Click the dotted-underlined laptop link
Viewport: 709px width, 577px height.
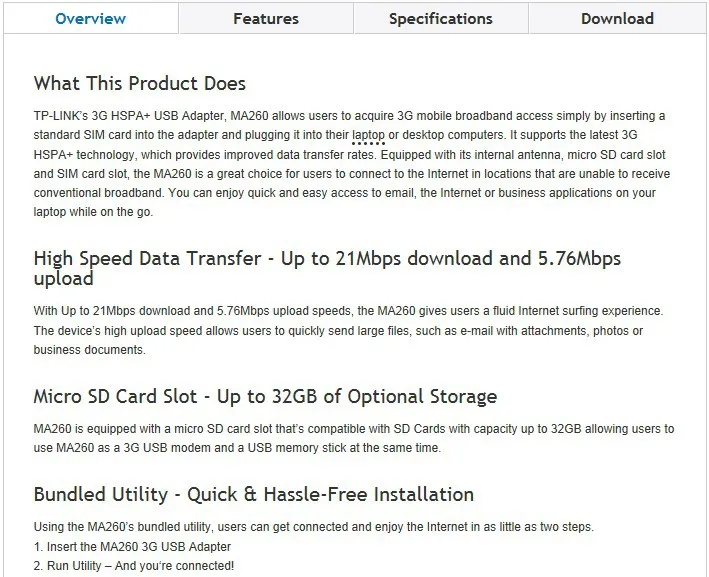pyautogui.click(x=368, y=135)
